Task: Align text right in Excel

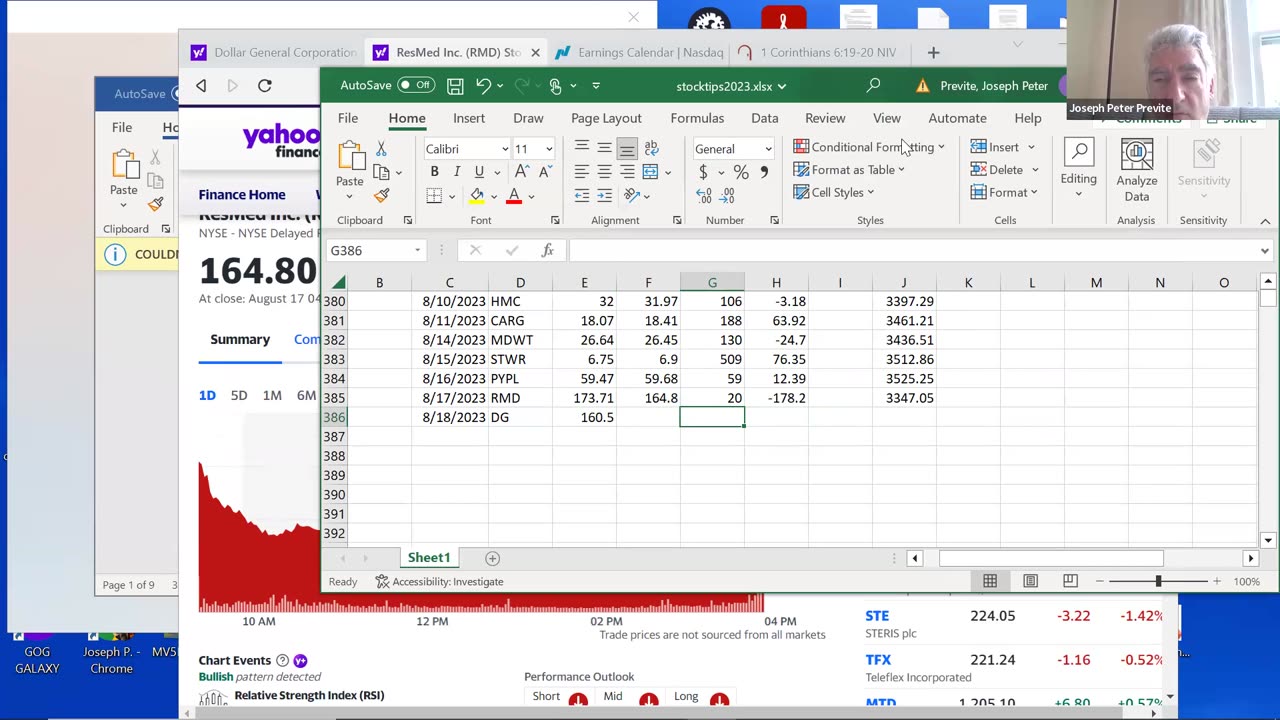Action: pos(627,172)
